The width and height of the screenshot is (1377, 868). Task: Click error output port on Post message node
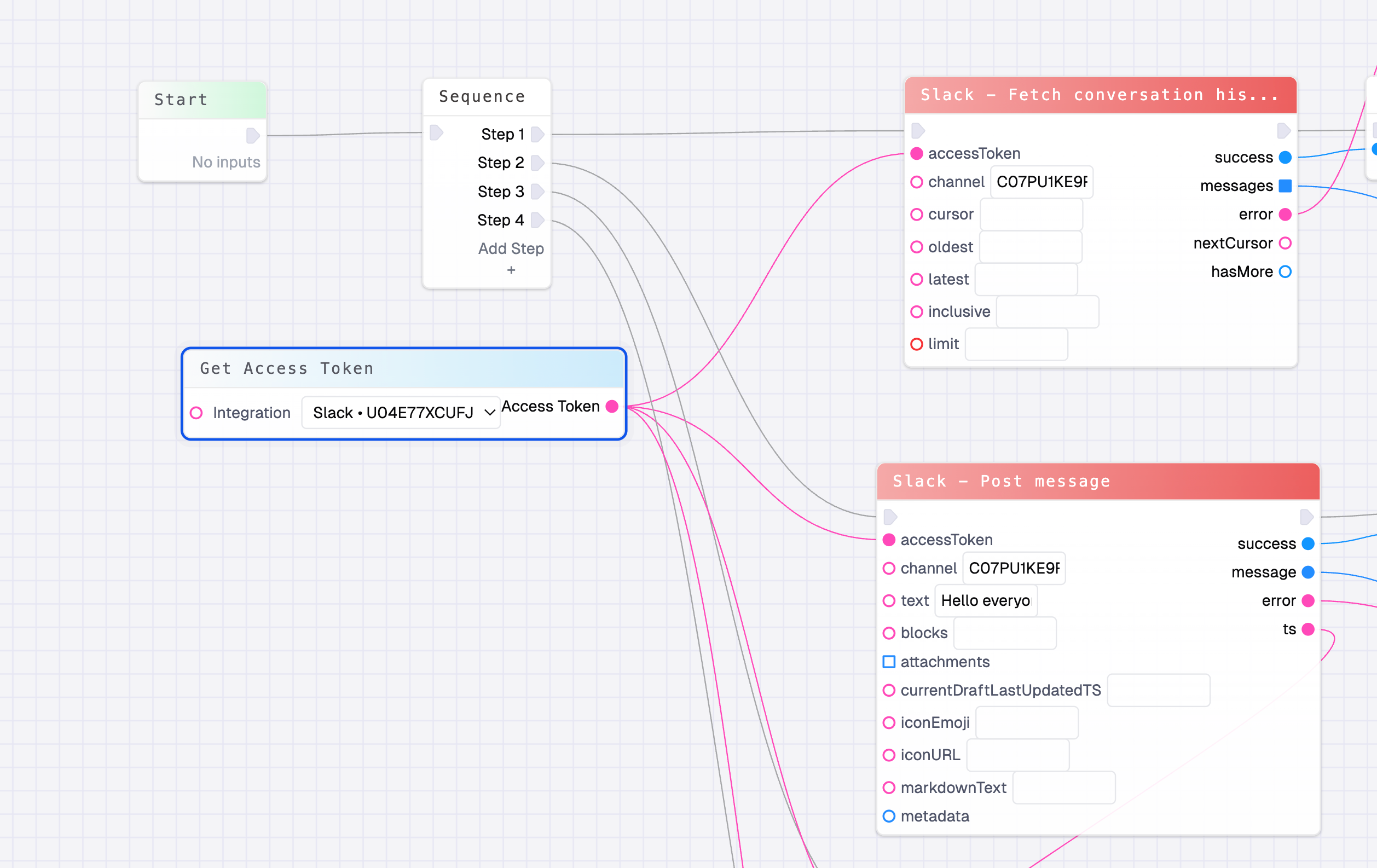coord(1308,601)
